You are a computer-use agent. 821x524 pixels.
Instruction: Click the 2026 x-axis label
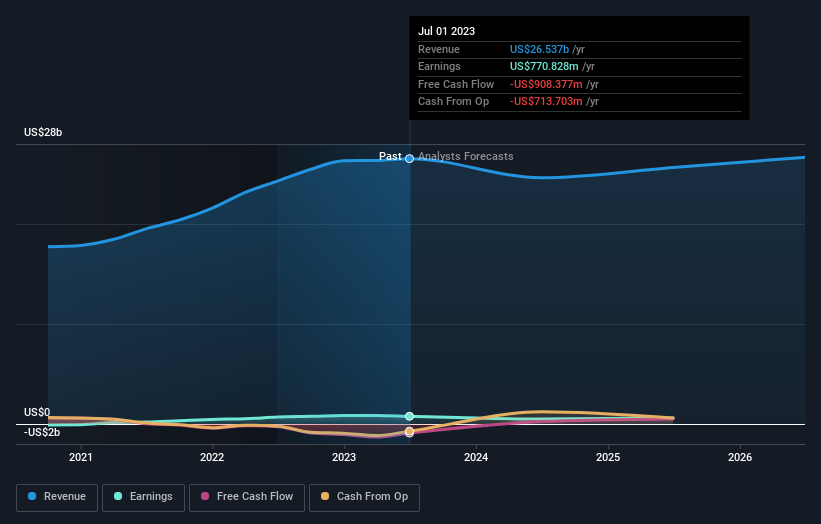tap(740, 458)
